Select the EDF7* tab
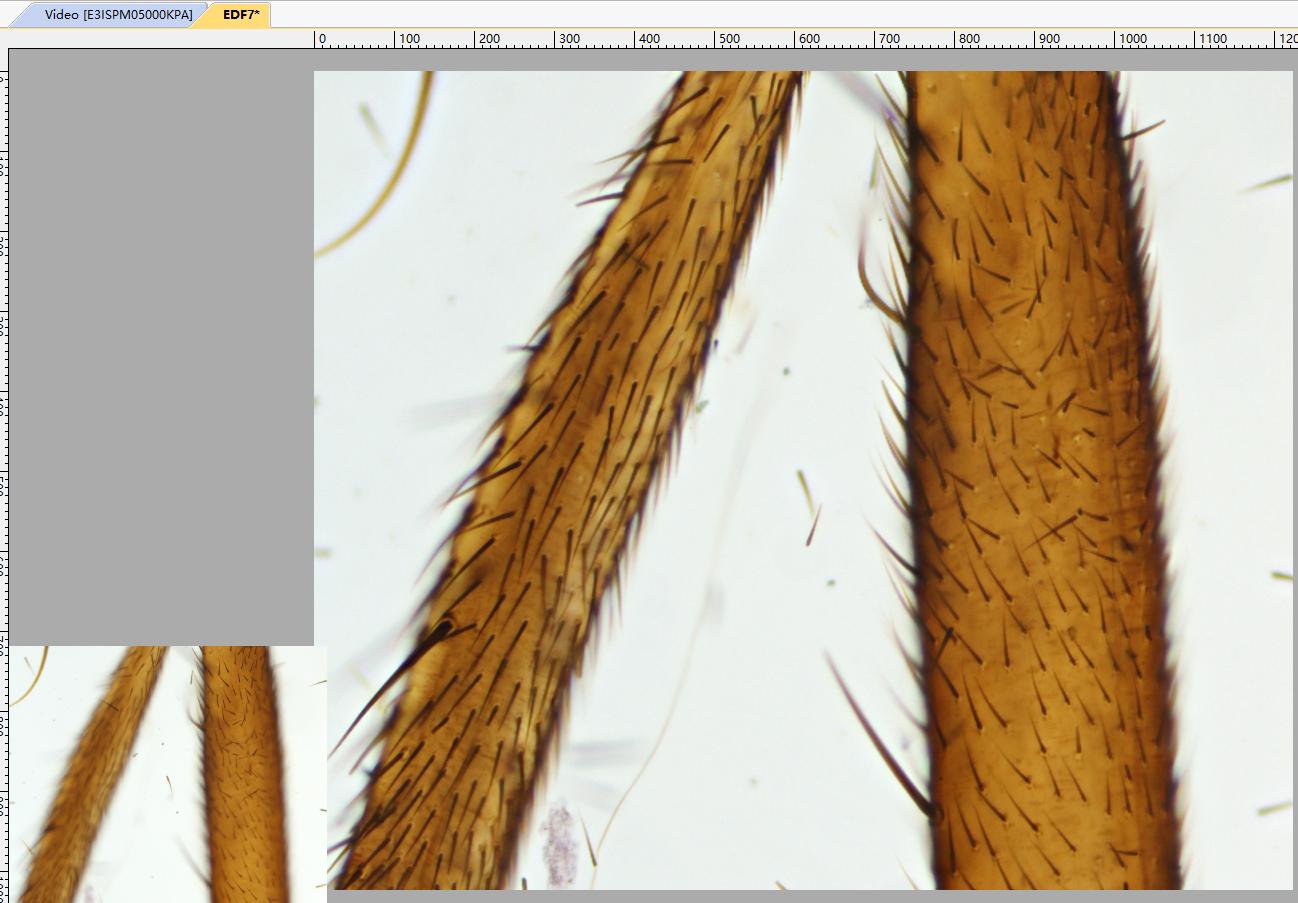 point(240,15)
